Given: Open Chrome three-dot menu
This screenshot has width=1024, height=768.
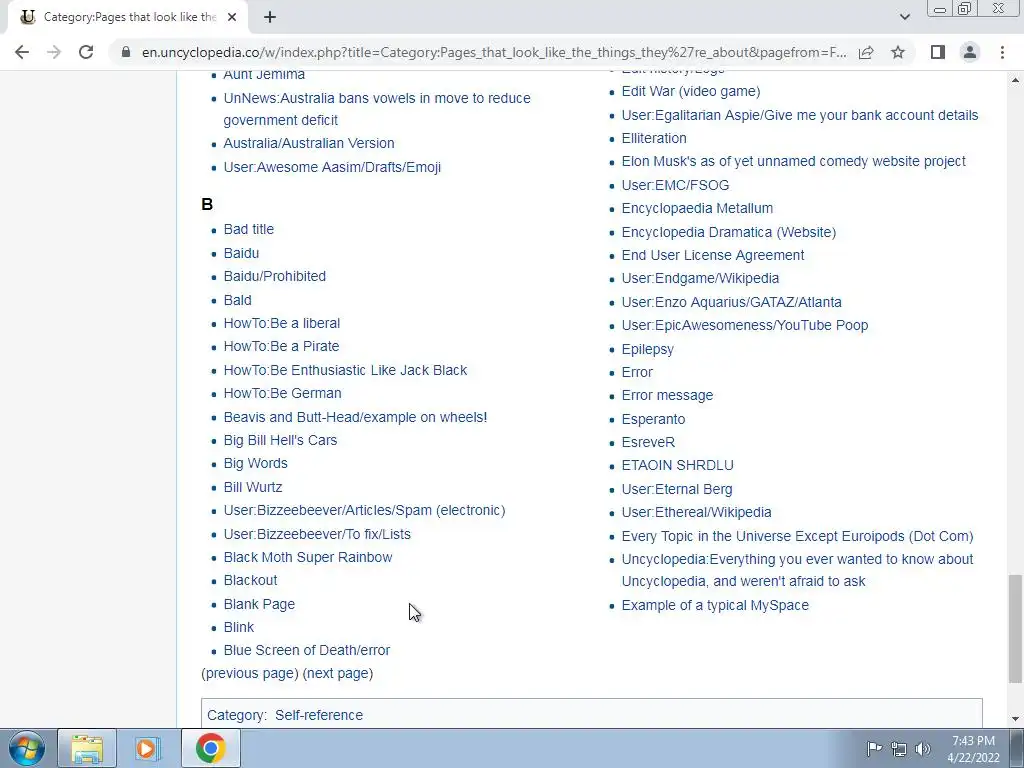Looking at the screenshot, I should tap(1002, 52).
